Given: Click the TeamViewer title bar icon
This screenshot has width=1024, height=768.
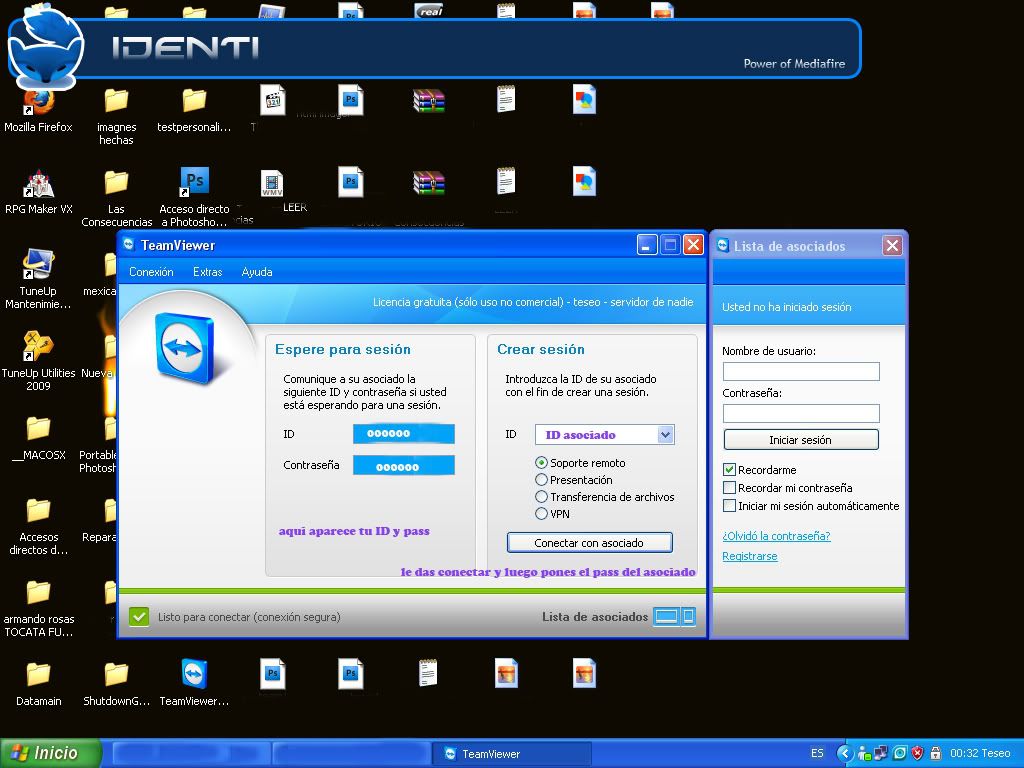Looking at the screenshot, I should (x=129, y=245).
